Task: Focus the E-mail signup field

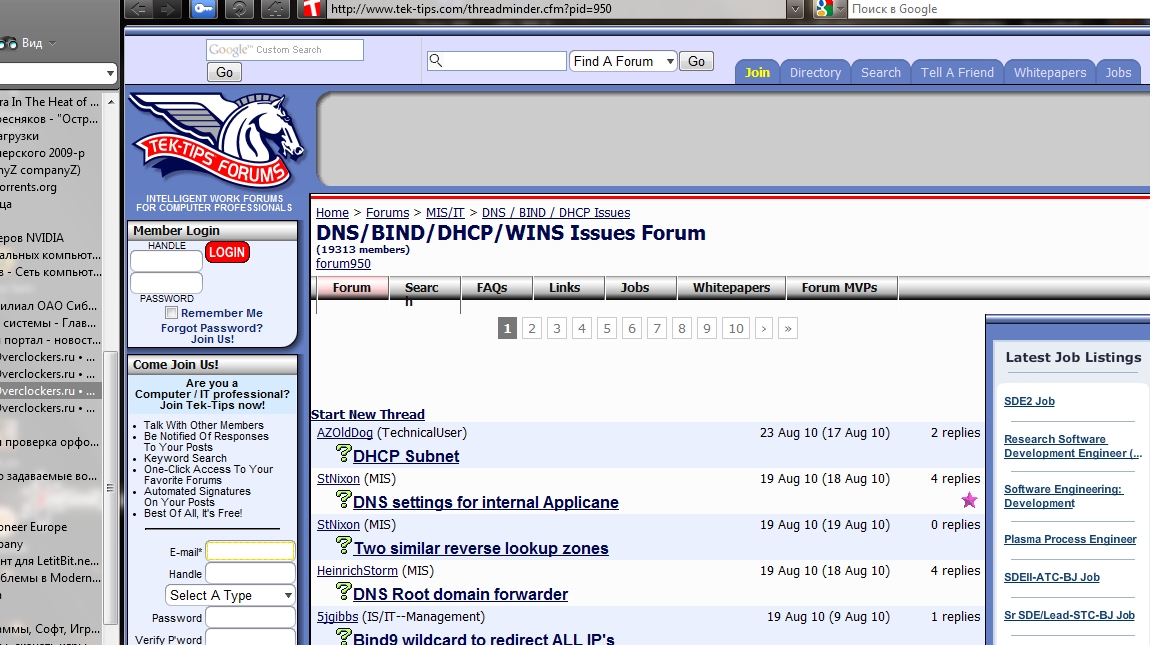Action: [x=250, y=551]
